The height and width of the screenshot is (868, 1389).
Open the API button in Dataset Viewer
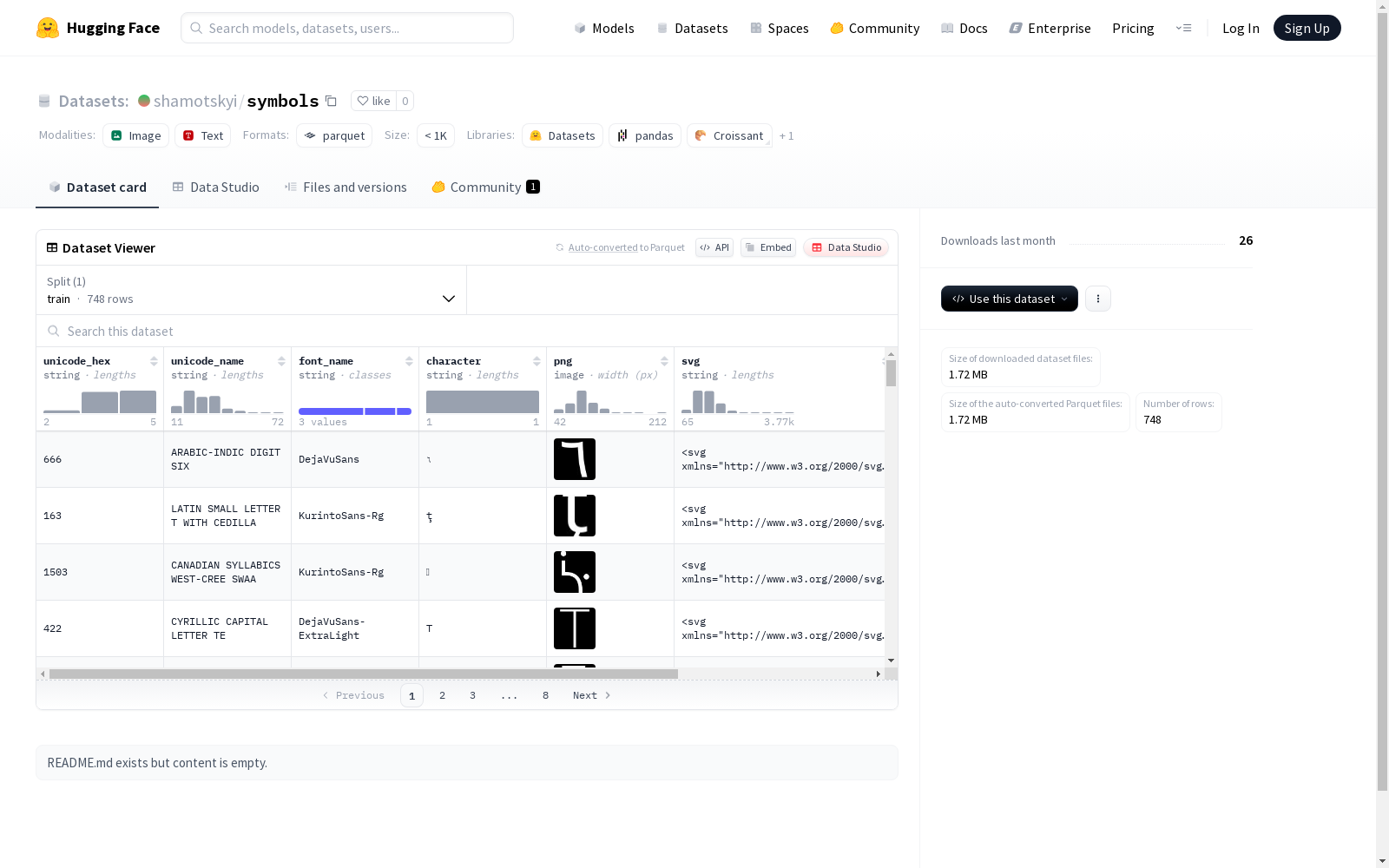click(714, 247)
